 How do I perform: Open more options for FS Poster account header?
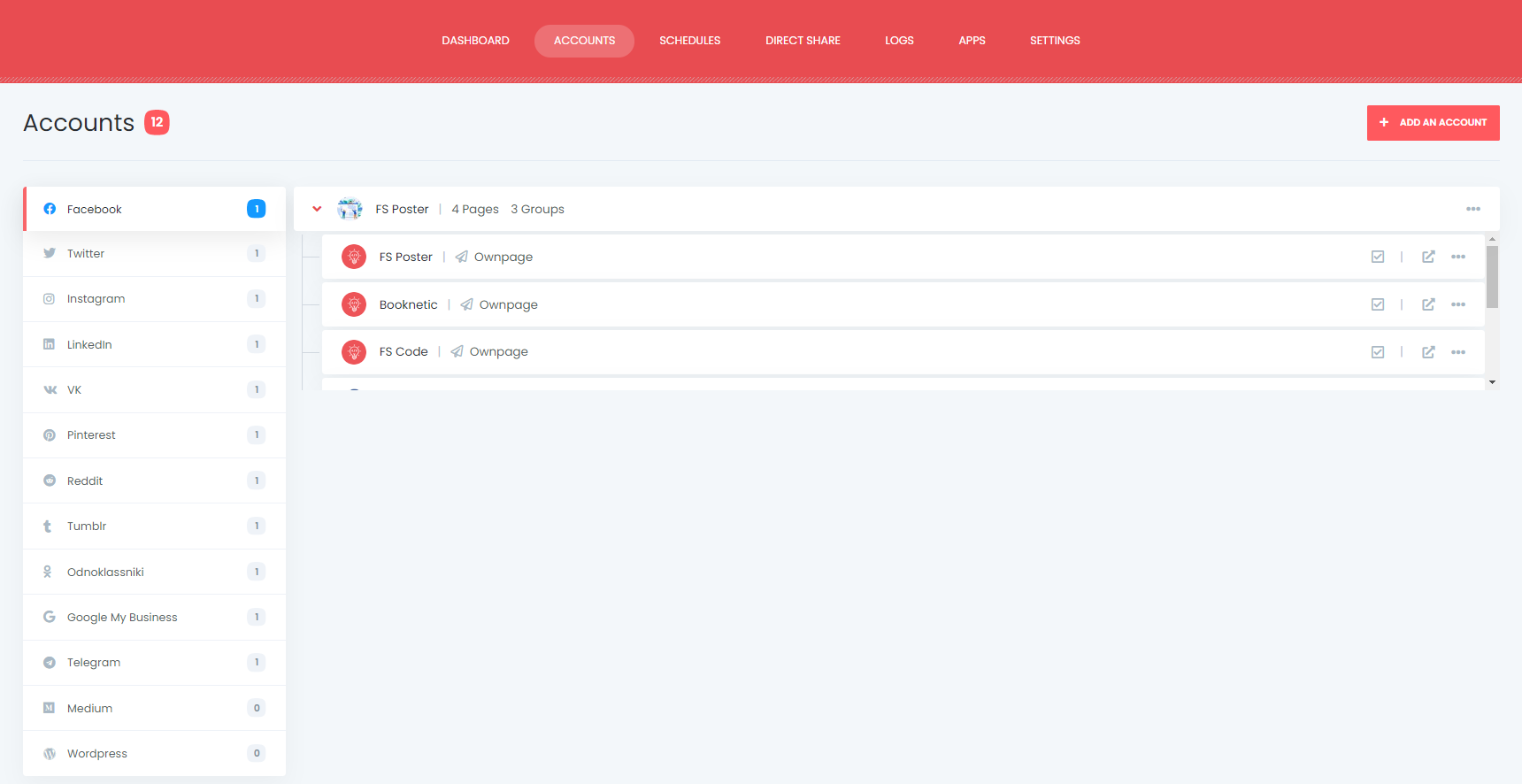(1473, 209)
